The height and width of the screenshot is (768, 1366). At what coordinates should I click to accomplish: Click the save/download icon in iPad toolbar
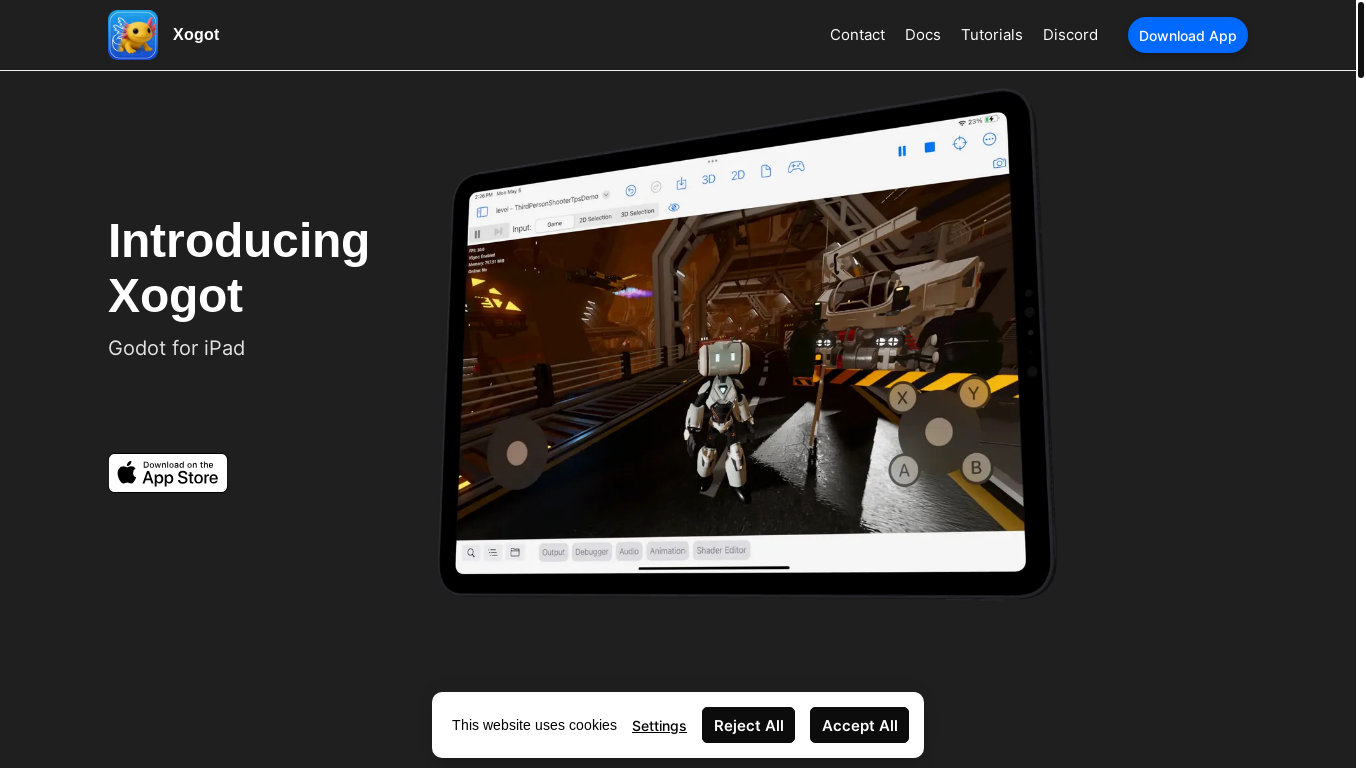coord(681,183)
